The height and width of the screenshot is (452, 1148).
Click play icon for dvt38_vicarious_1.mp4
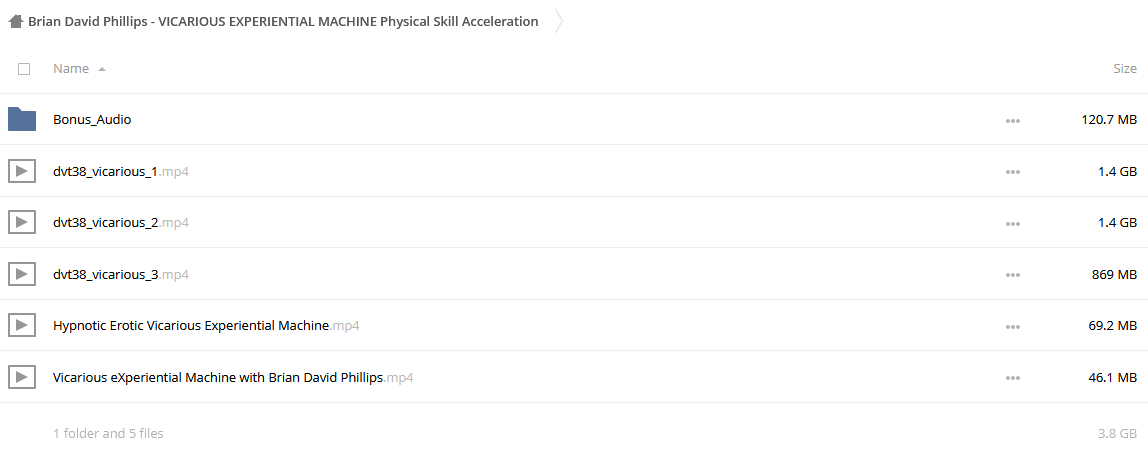click(x=22, y=171)
